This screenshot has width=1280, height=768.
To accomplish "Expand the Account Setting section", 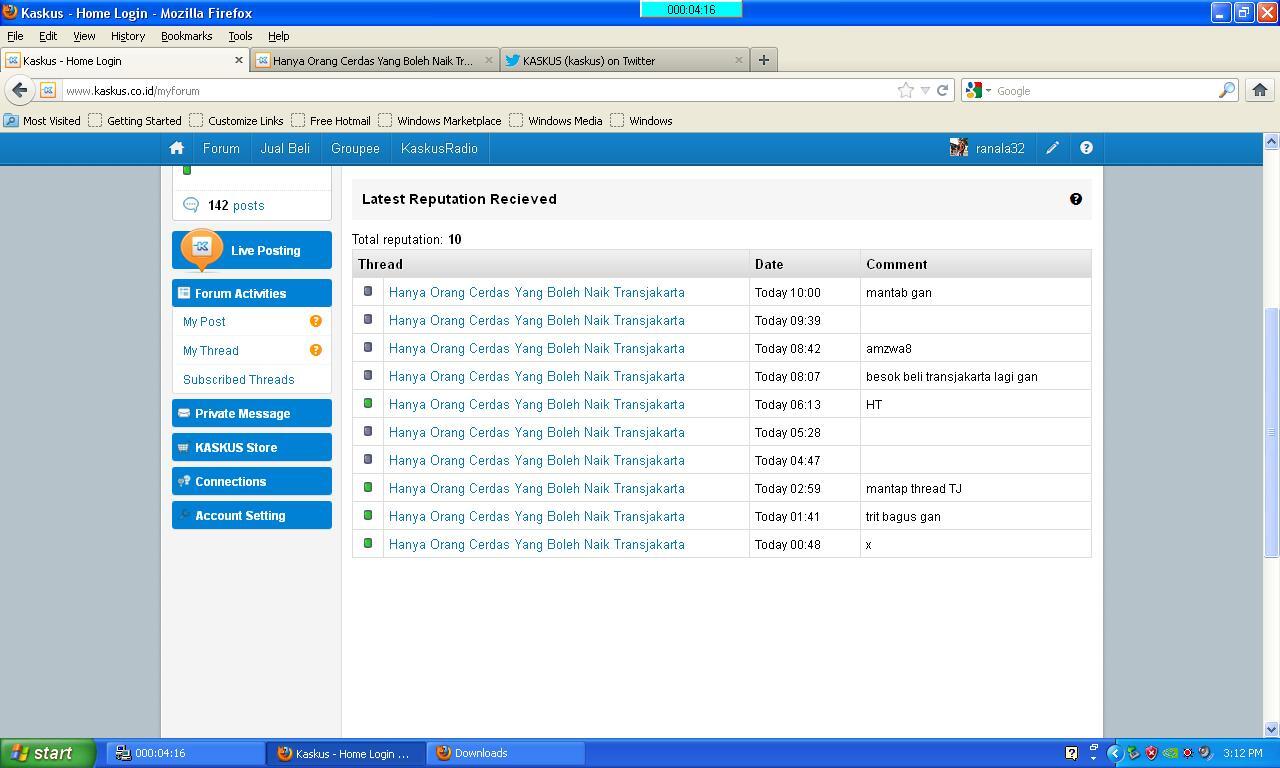I will pos(252,515).
